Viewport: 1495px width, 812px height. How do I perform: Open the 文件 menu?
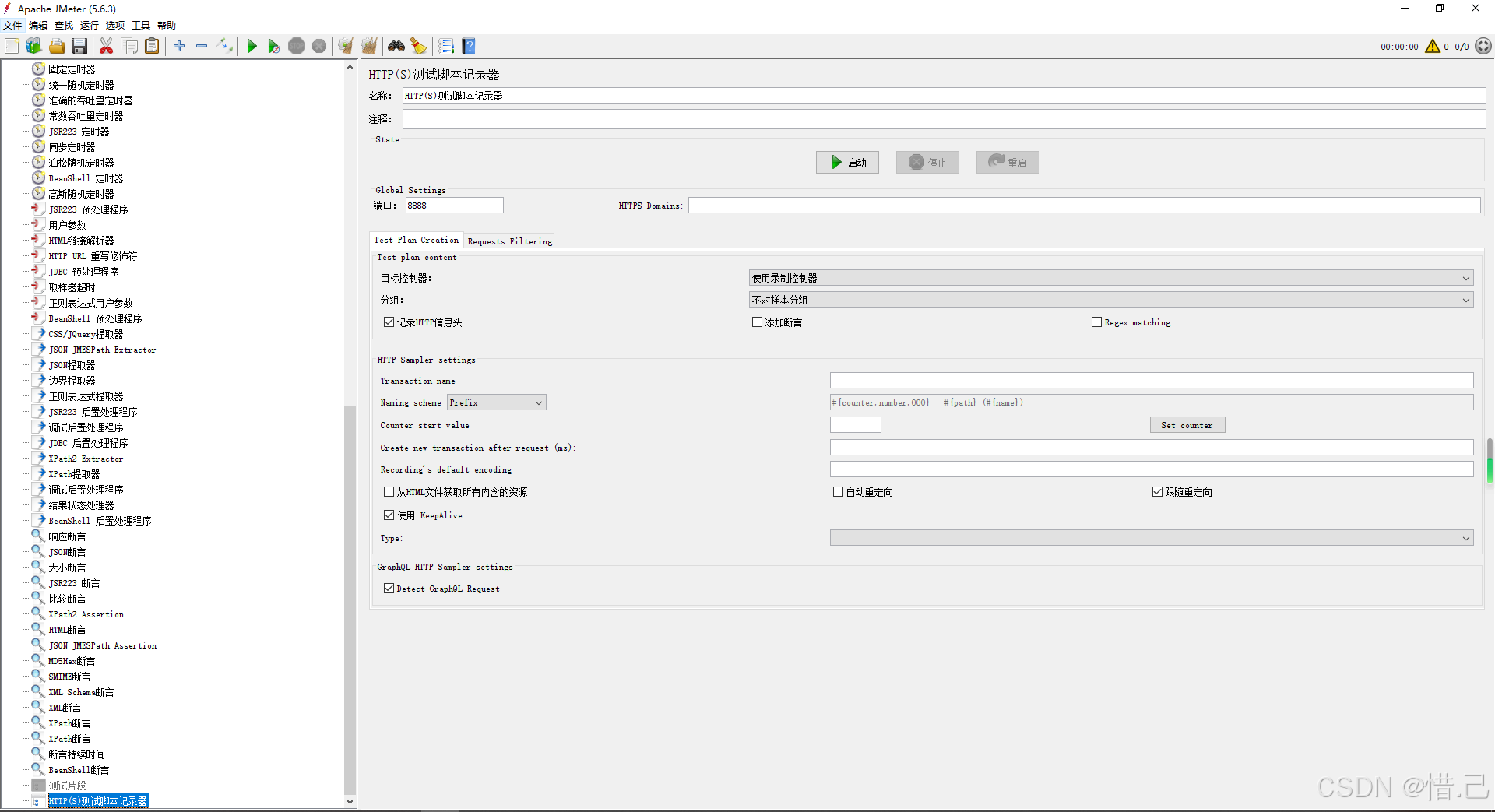coord(12,25)
